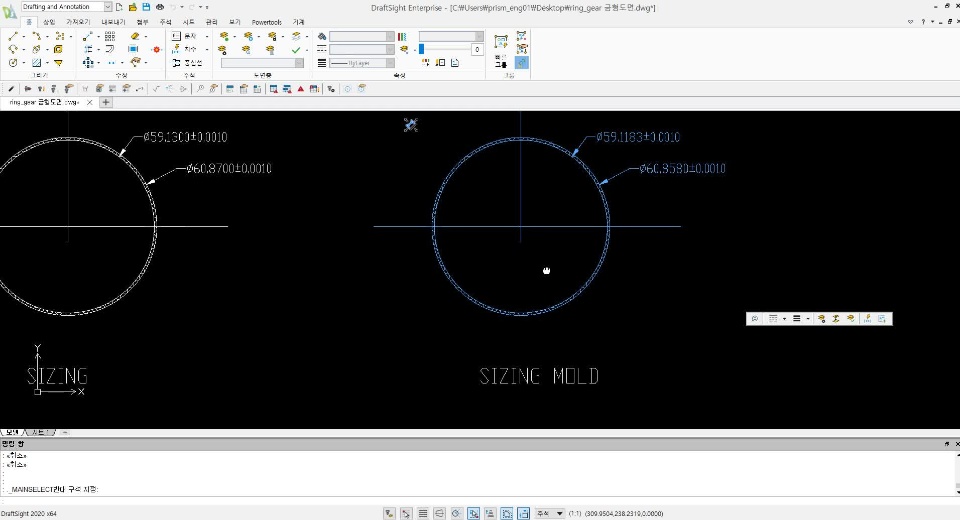This screenshot has width=960, height=520.
Task: Select the Eraser delete tool in the ribbon
Action: 135,36
